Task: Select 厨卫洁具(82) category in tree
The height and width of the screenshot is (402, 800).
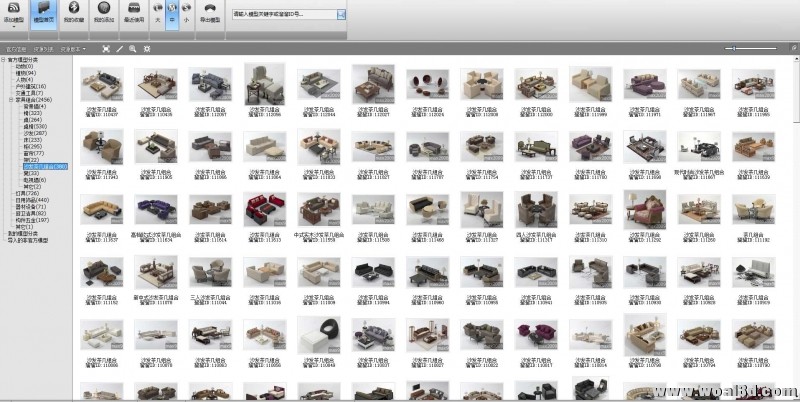Action: (31, 213)
